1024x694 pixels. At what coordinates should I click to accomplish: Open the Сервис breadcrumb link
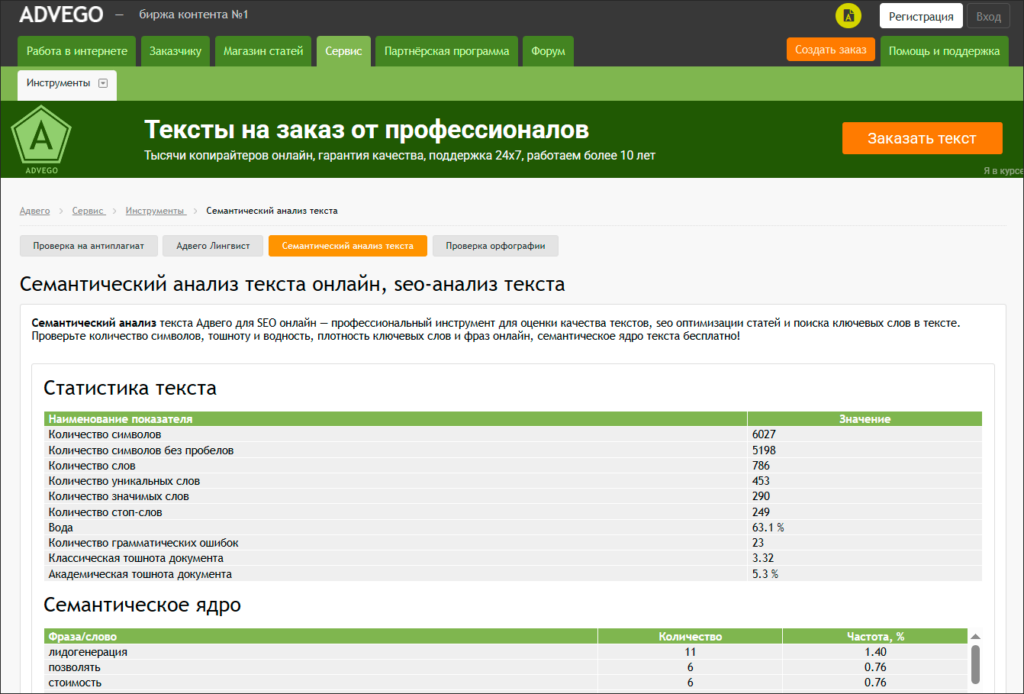(88, 211)
